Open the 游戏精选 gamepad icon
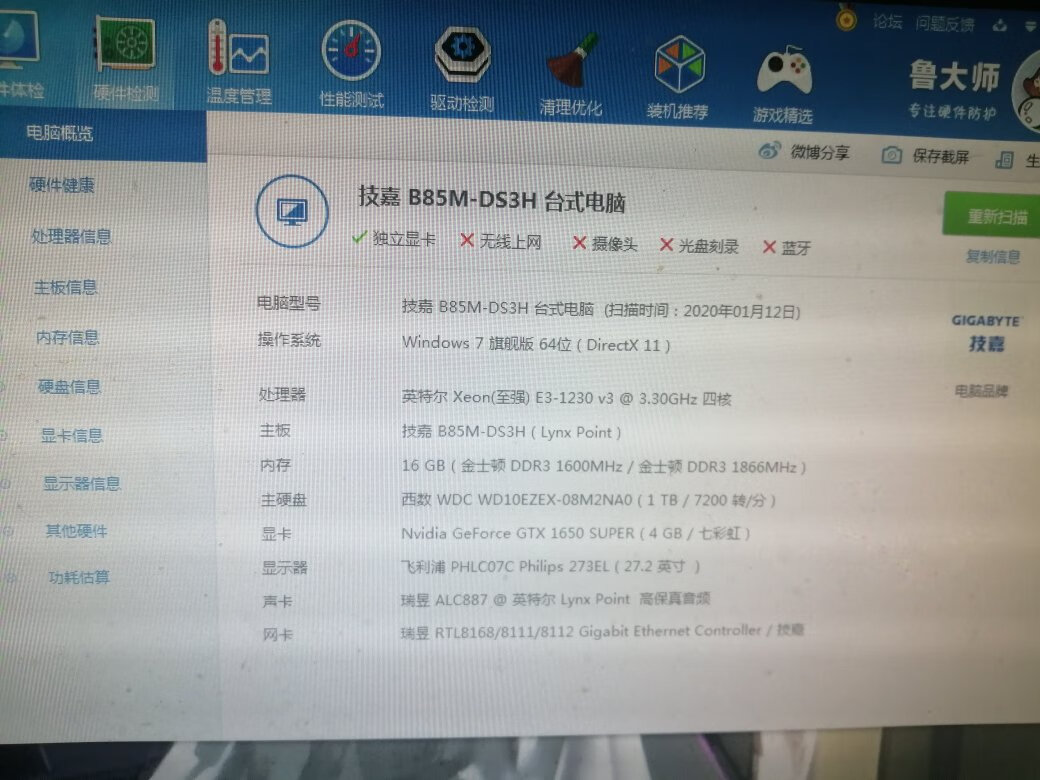The height and width of the screenshot is (780, 1040). pyautogui.click(x=783, y=84)
